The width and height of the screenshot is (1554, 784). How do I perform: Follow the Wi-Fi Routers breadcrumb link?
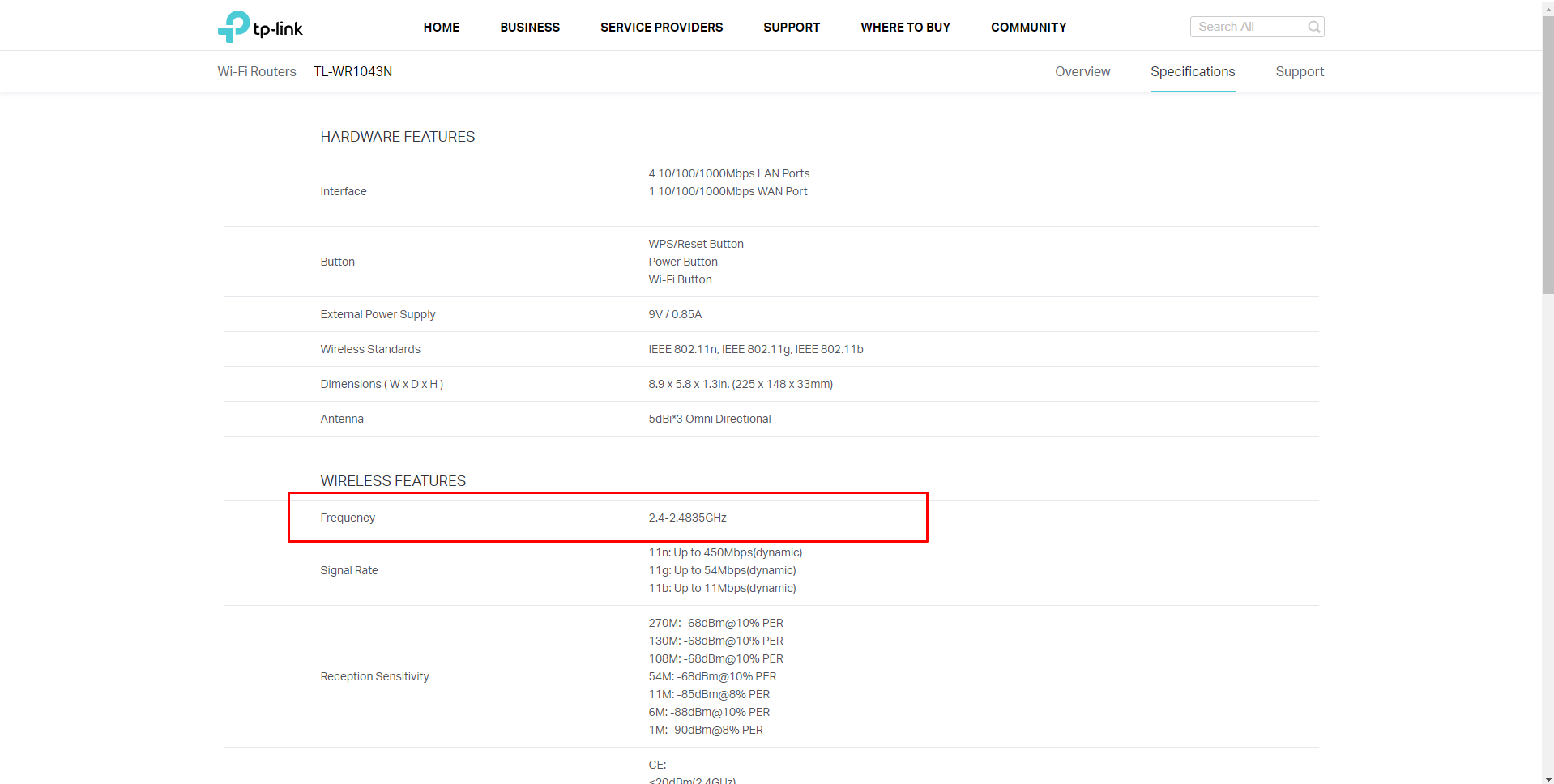257,72
